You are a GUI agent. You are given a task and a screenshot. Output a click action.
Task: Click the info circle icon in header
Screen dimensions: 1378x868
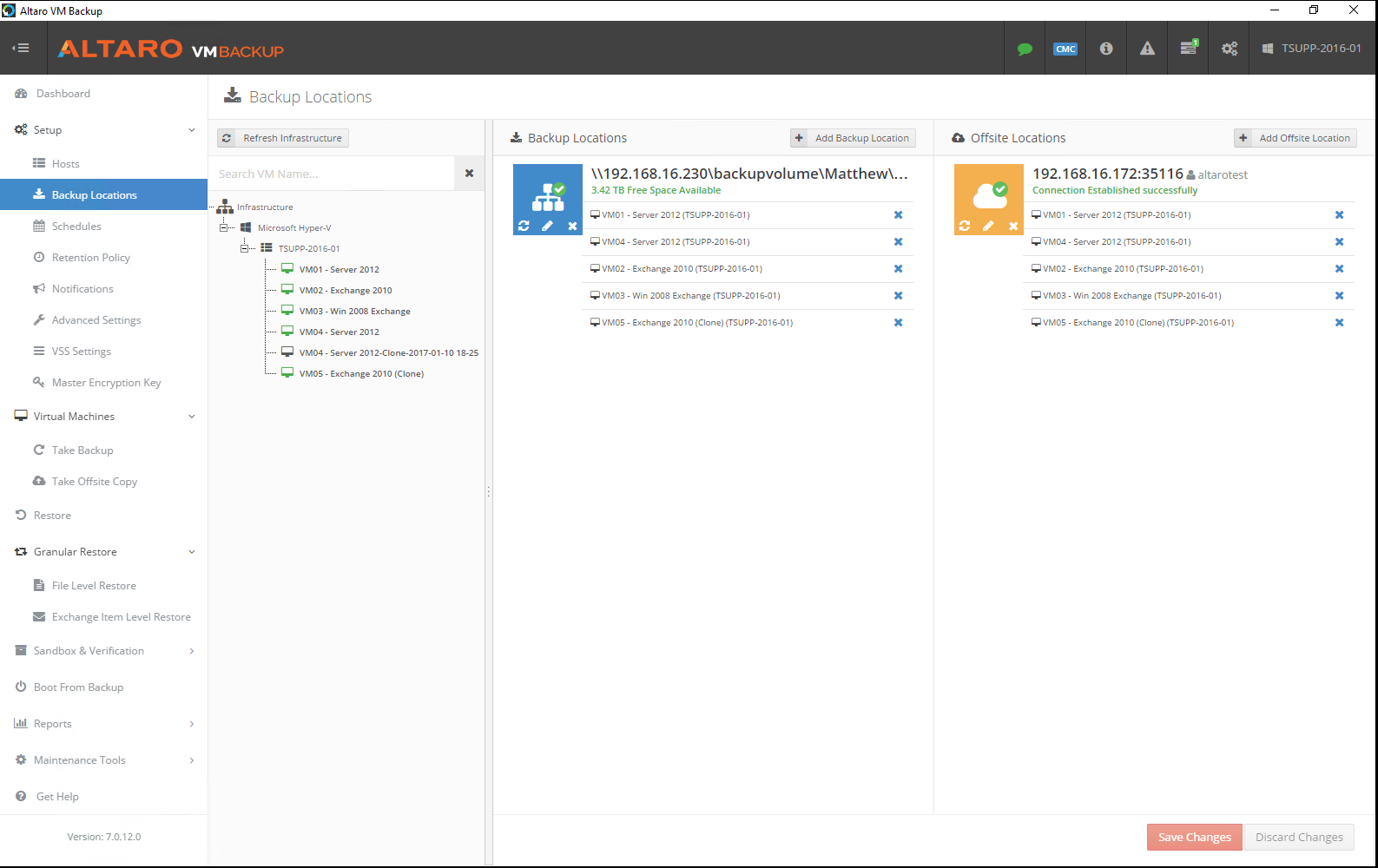(1106, 49)
